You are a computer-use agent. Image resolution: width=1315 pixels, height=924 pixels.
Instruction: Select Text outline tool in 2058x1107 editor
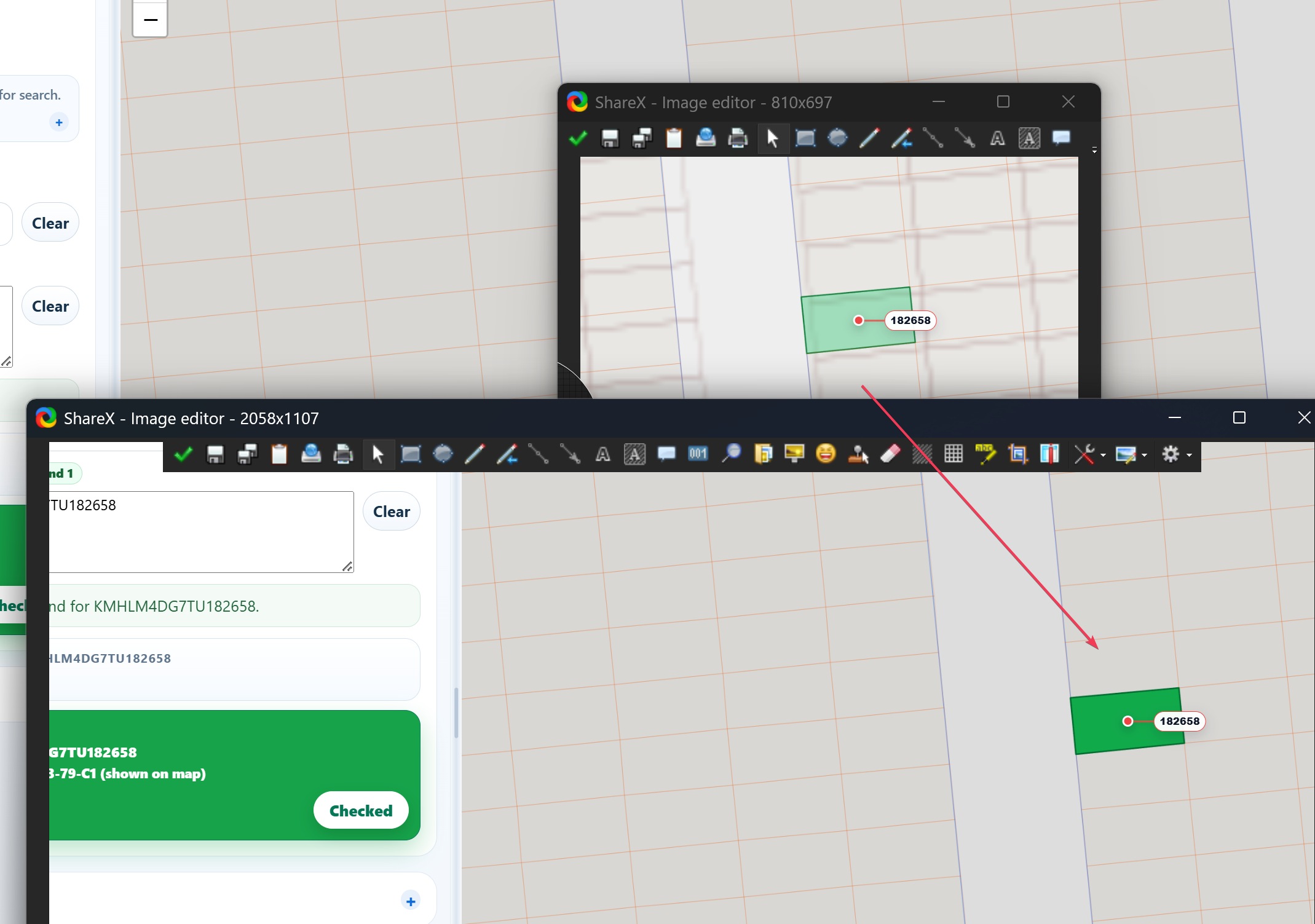[602, 454]
